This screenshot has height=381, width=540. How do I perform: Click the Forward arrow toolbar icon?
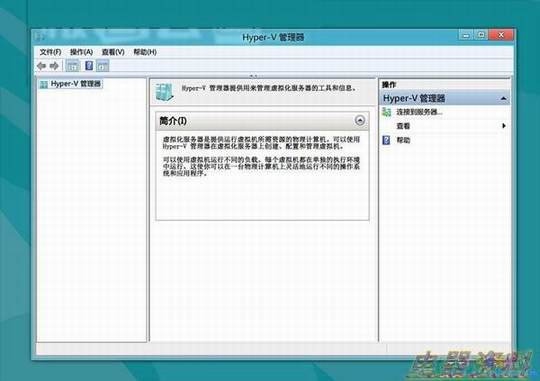tap(54, 65)
